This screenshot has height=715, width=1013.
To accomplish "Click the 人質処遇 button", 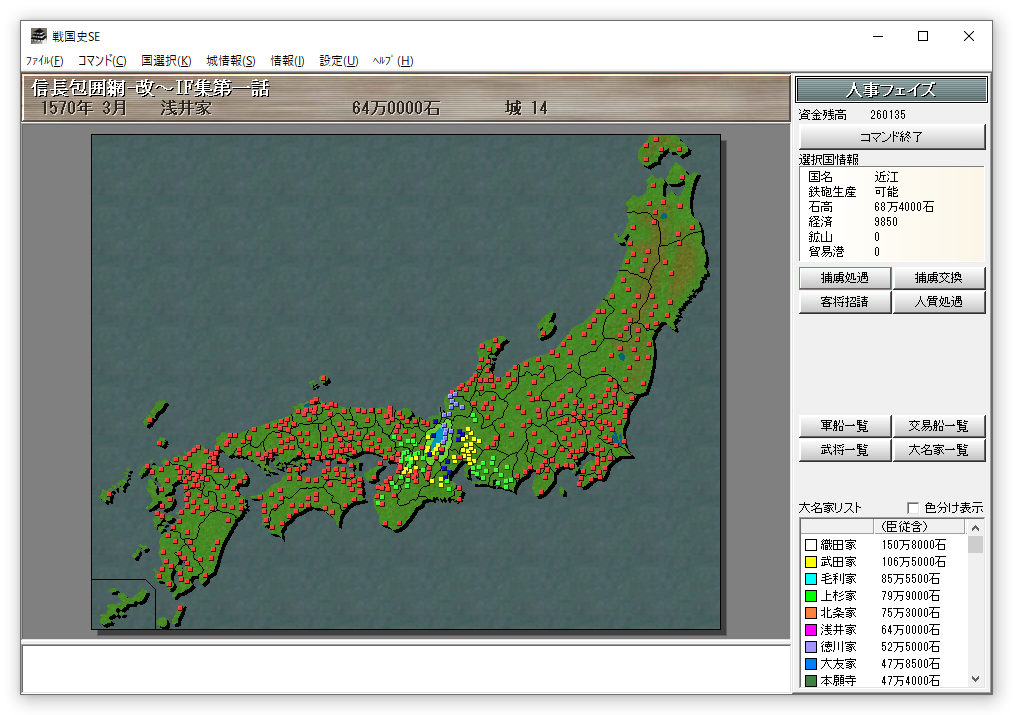I will (x=938, y=302).
